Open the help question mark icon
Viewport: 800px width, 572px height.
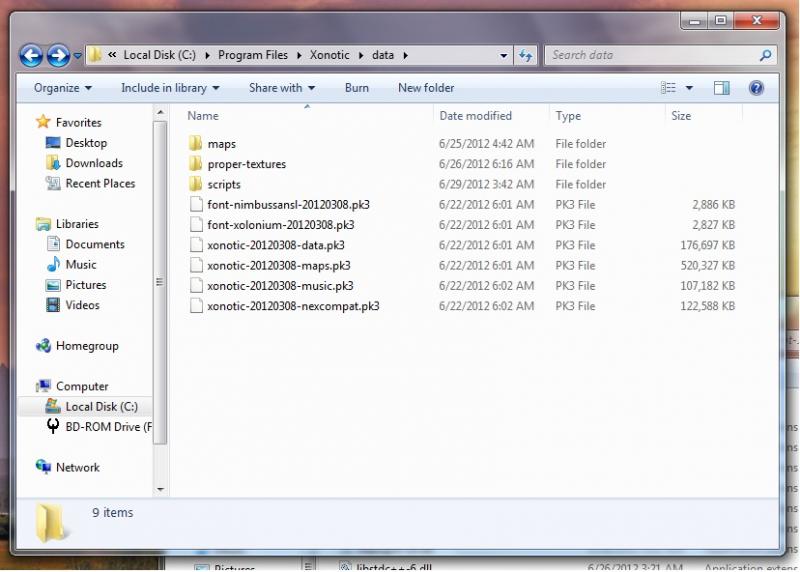756,88
